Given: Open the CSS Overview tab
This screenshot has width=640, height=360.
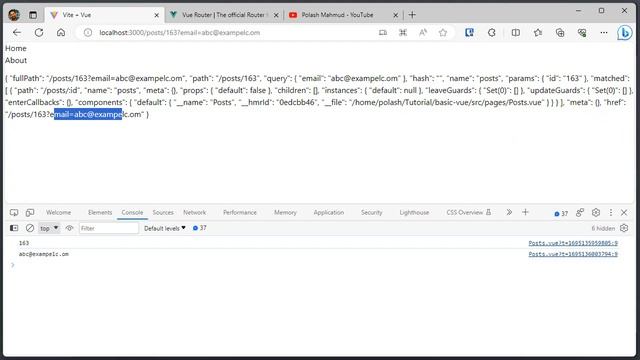Looking at the screenshot, I should [x=469, y=213].
